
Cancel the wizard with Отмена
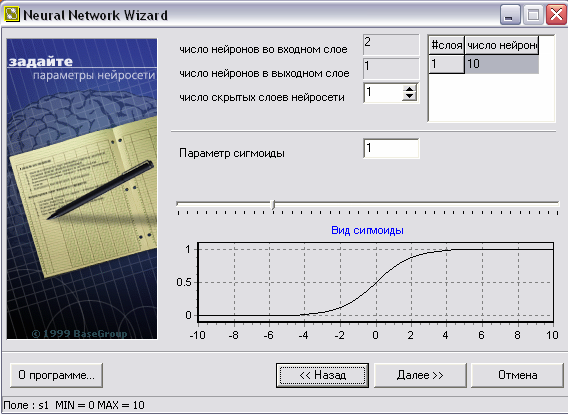517,375
